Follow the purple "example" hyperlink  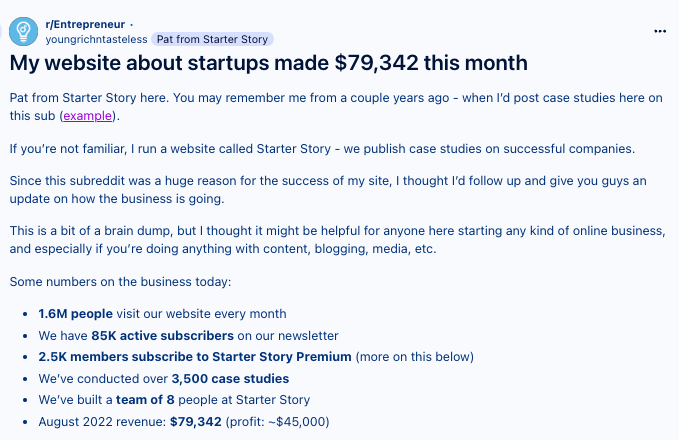88,116
